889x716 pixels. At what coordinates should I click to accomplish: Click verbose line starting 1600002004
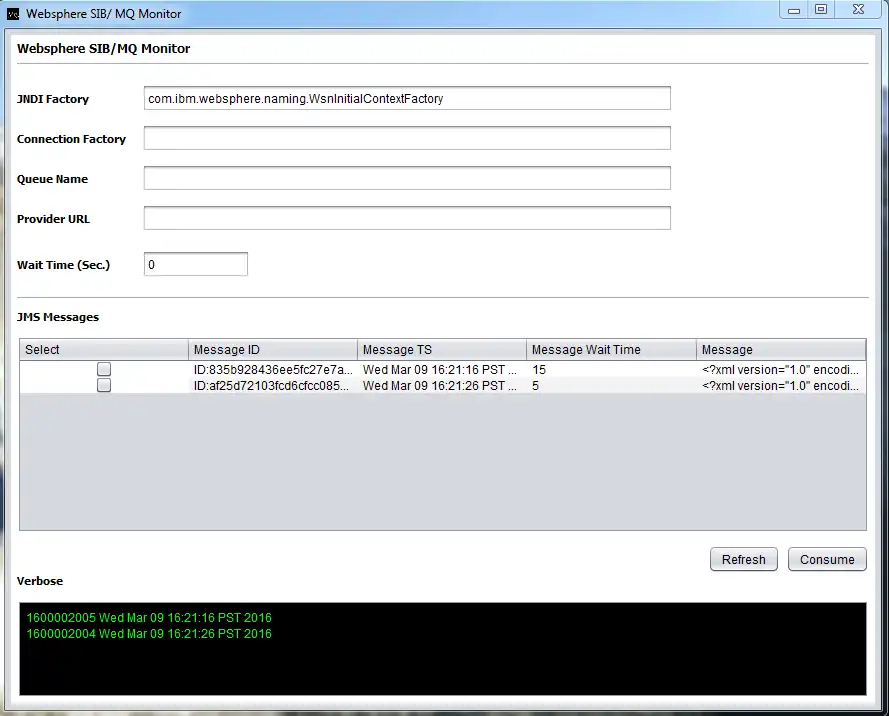pyautogui.click(x=149, y=633)
